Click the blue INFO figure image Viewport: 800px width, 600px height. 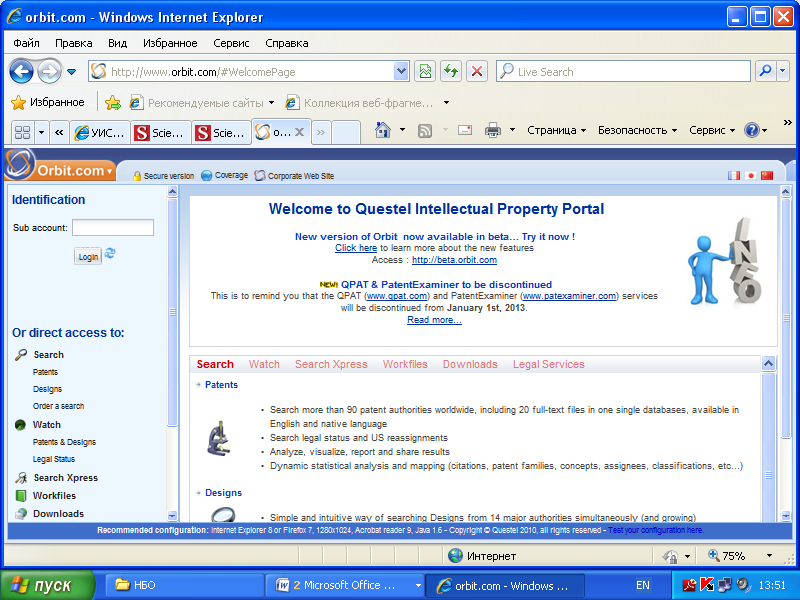click(724, 262)
